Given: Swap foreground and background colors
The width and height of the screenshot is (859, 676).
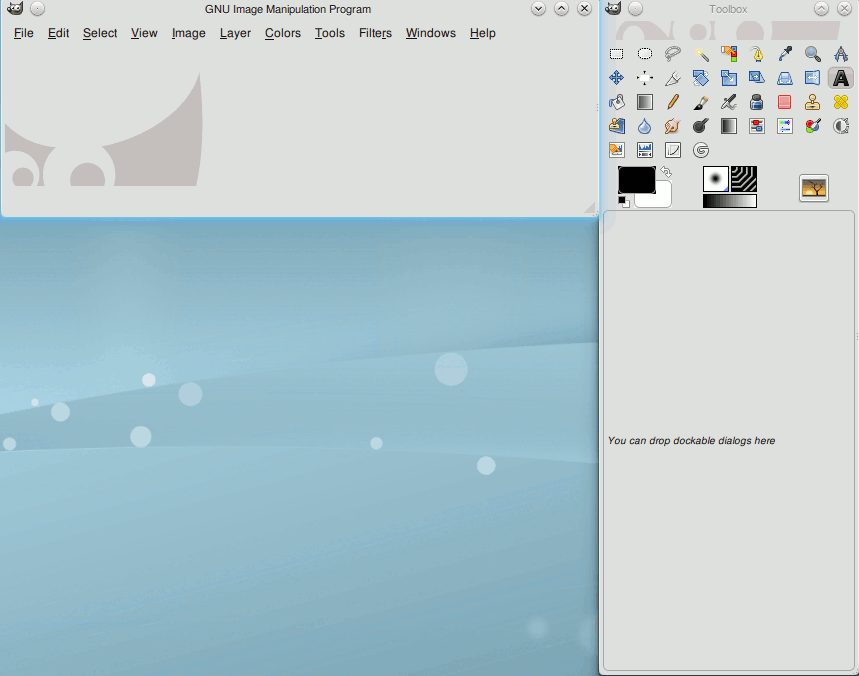Looking at the screenshot, I should (666, 172).
